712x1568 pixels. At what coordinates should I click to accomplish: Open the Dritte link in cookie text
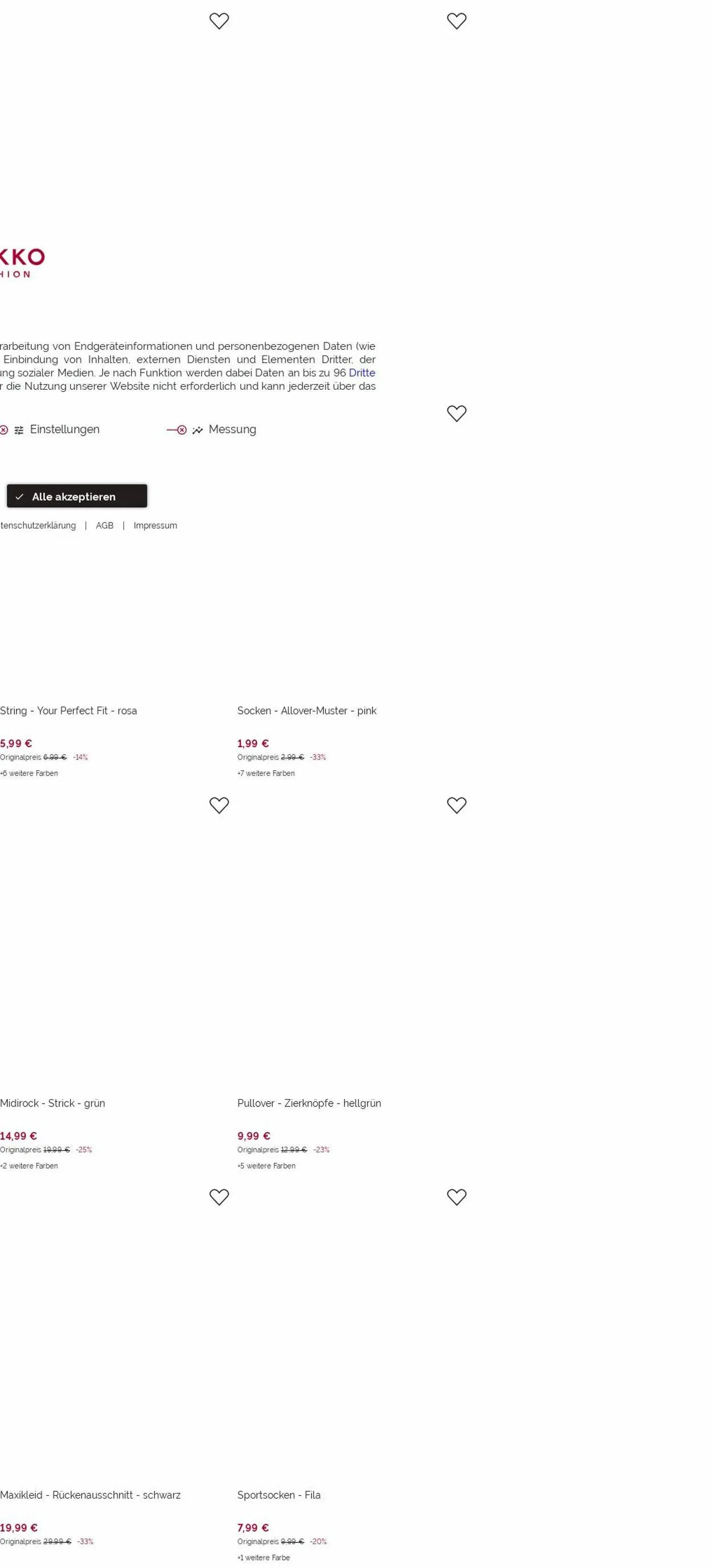pos(362,373)
